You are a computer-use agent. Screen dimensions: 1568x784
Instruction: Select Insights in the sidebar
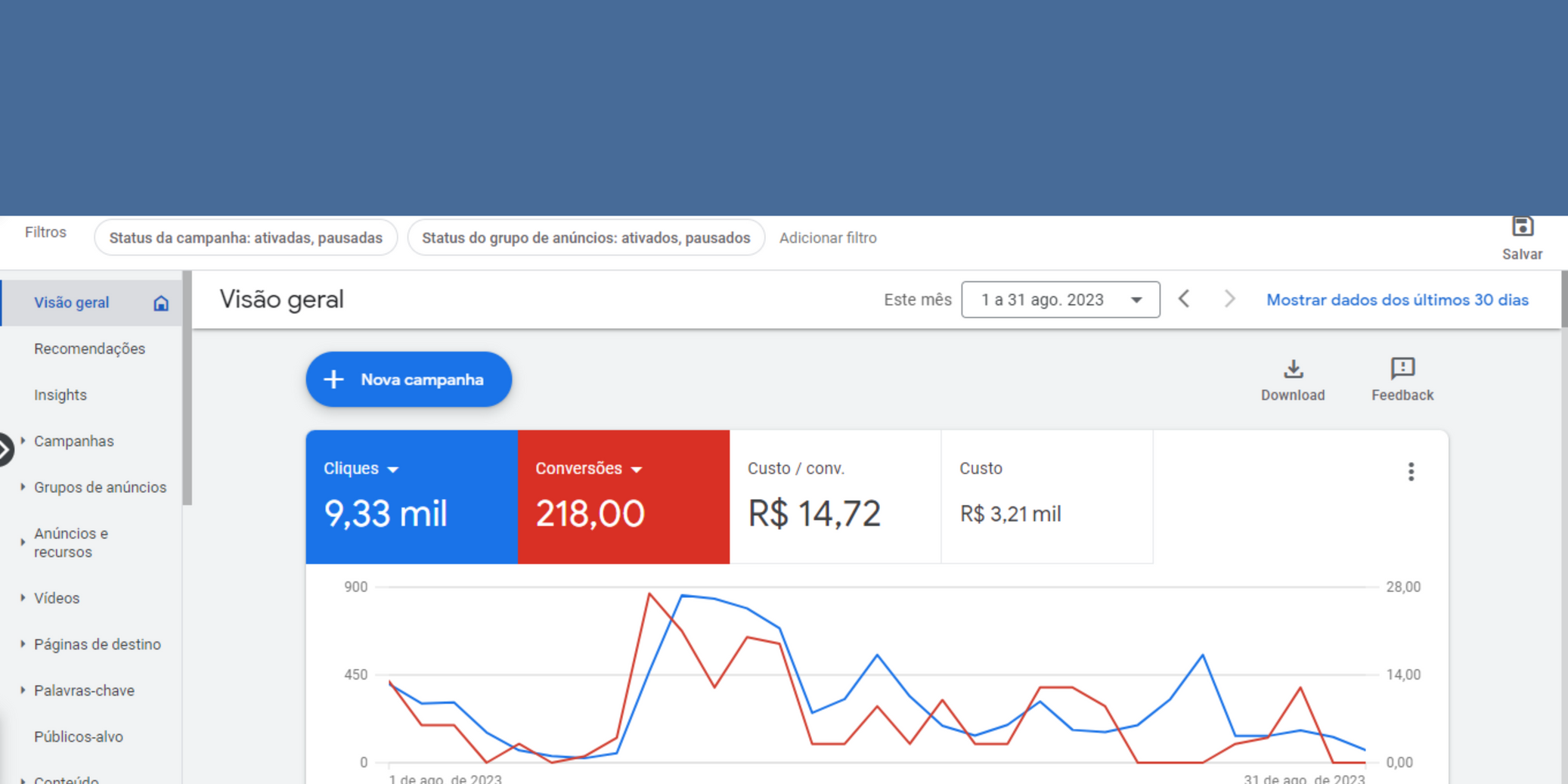coord(60,395)
